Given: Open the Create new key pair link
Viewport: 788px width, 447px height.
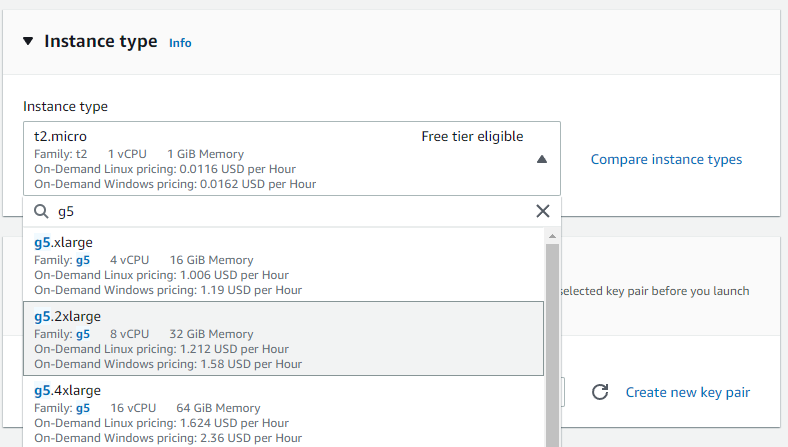Looking at the screenshot, I should pos(687,392).
